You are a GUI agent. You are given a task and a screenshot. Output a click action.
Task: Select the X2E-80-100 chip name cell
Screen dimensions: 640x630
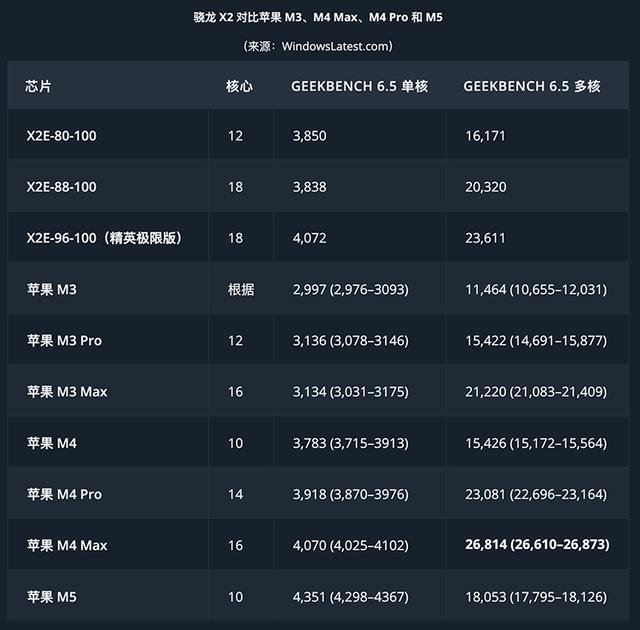[x=62, y=135]
